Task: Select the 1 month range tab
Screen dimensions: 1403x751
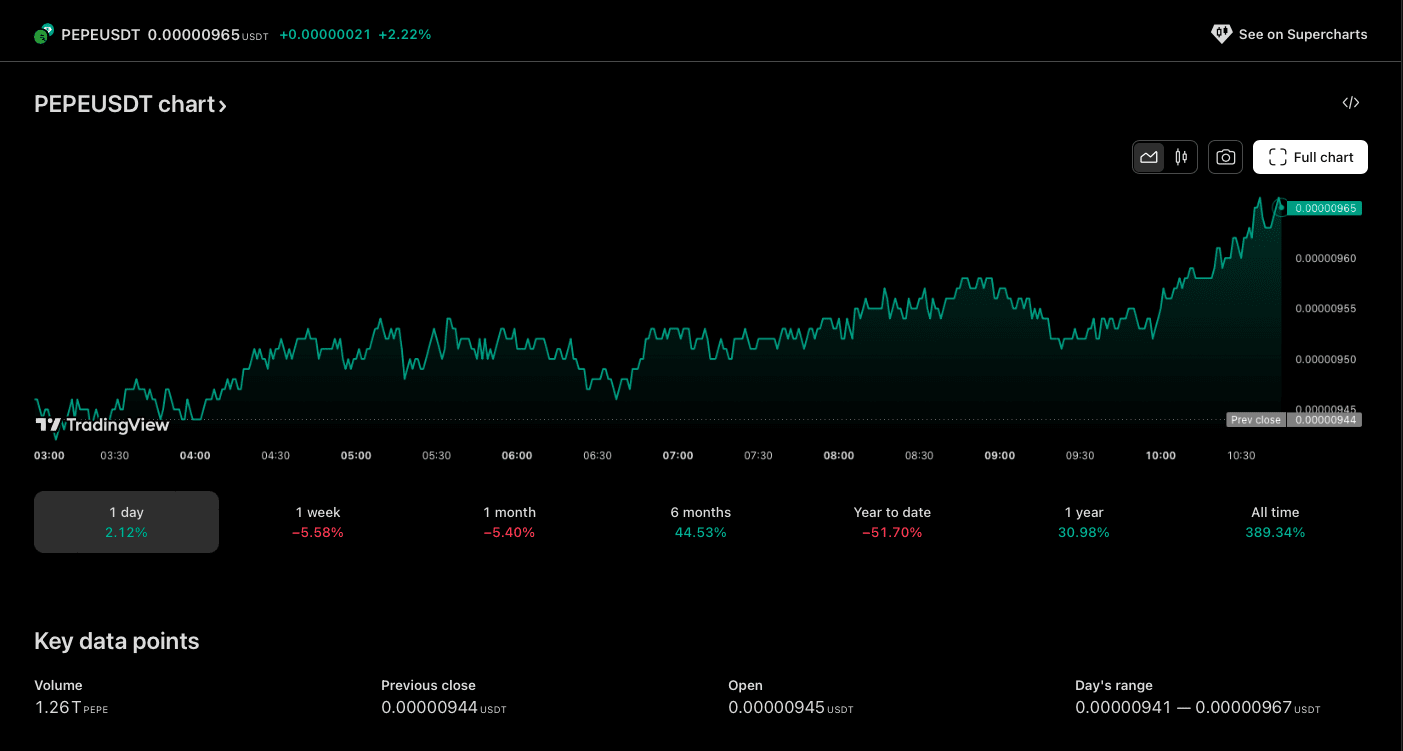Action: tap(509, 522)
